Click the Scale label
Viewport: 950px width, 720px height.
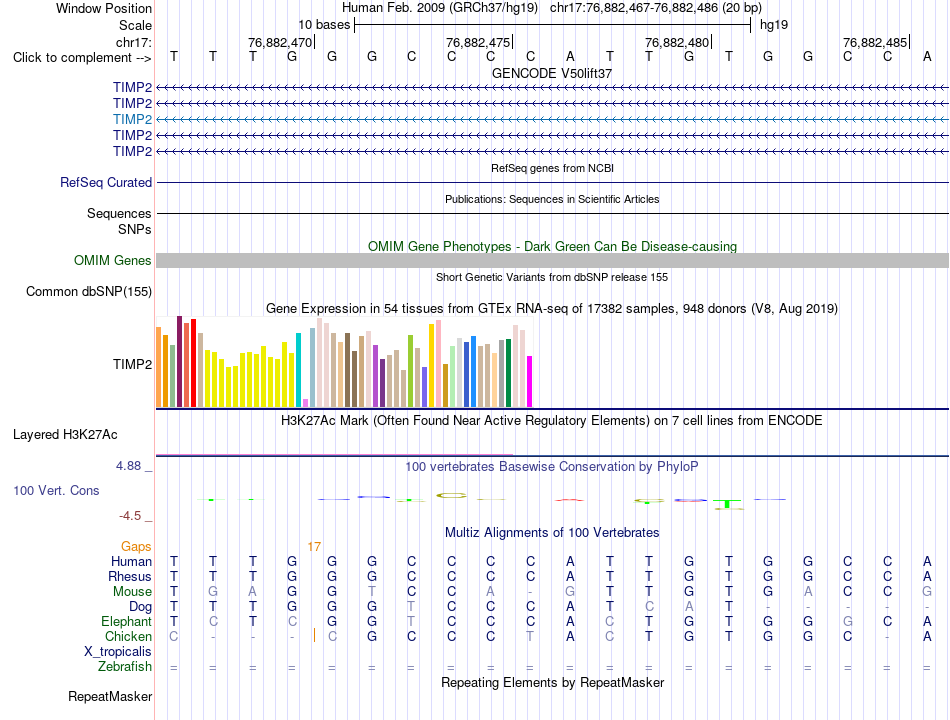[x=135, y=25]
